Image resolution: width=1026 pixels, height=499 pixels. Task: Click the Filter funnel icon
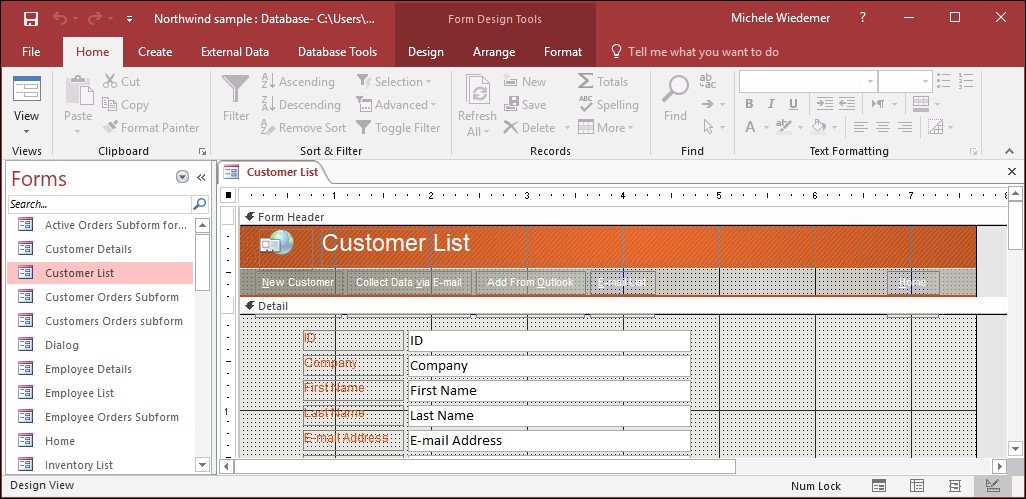(236, 90)
